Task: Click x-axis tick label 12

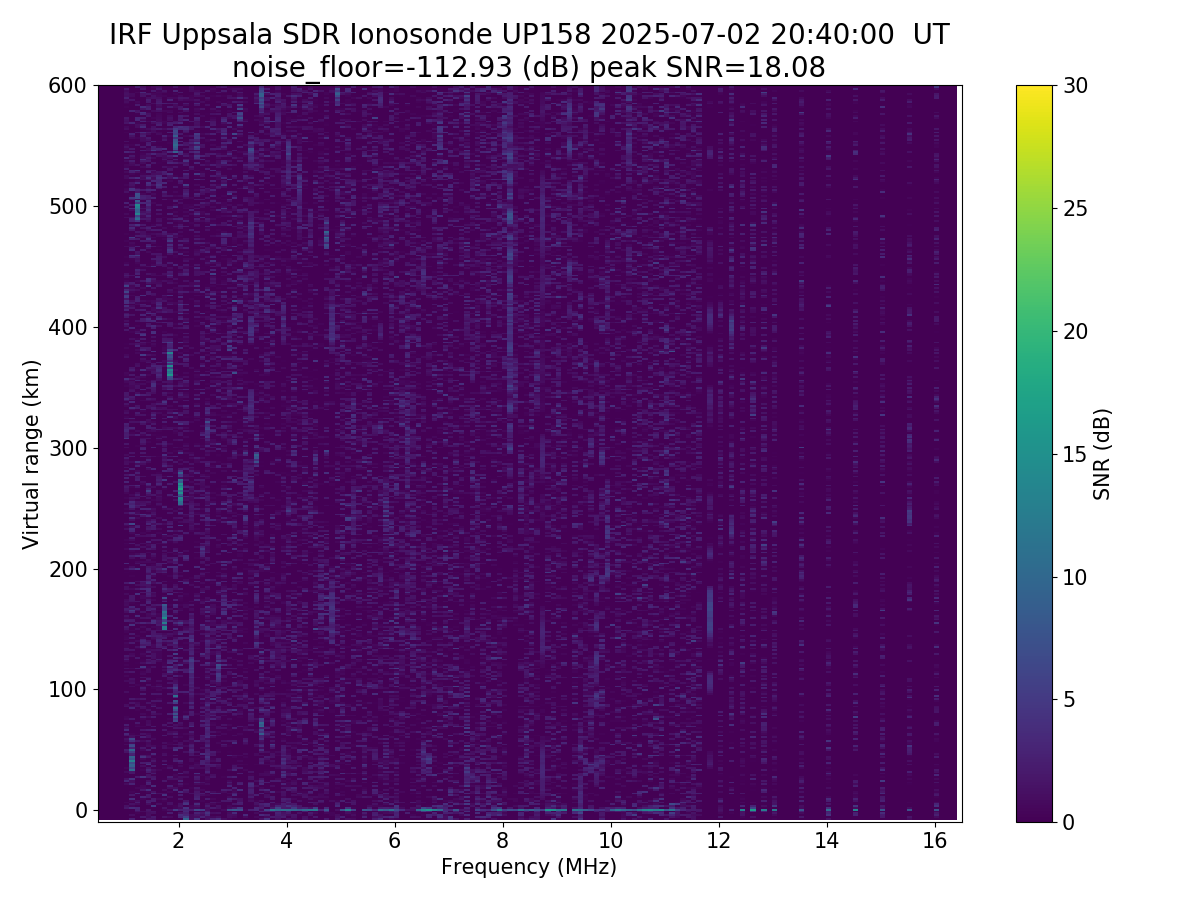Action: click(719, 840)
